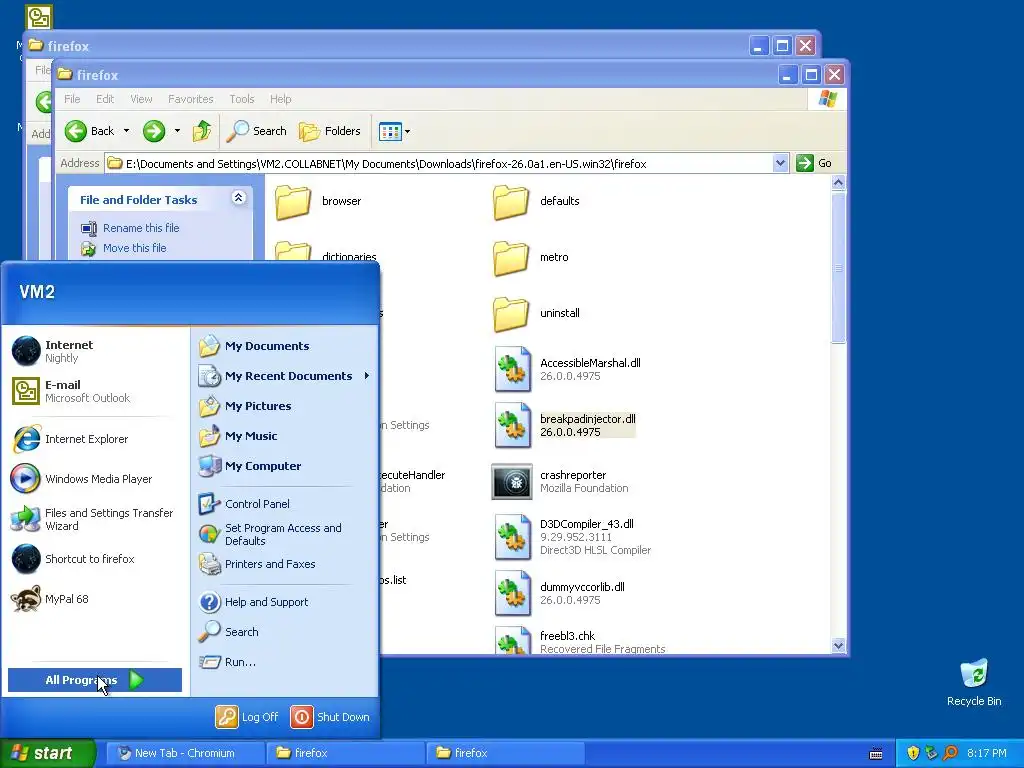Viewport: 1024px width, 768px height.
Task: Open the Back history dropdown arrow
Action: [127, 131]
